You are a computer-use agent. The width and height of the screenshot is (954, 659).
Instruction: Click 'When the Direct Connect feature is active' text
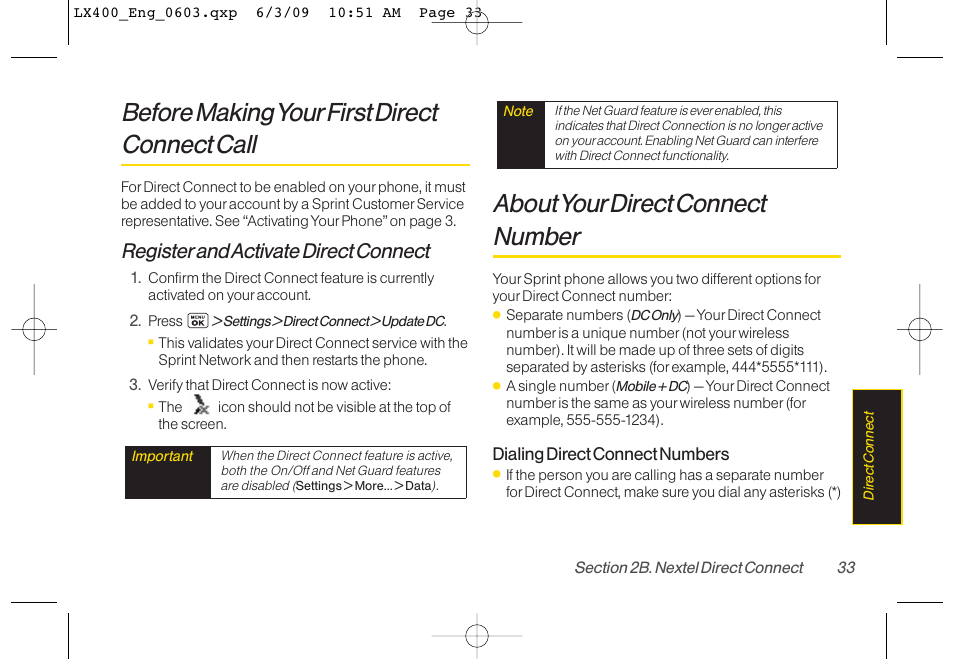coord(336,471)
